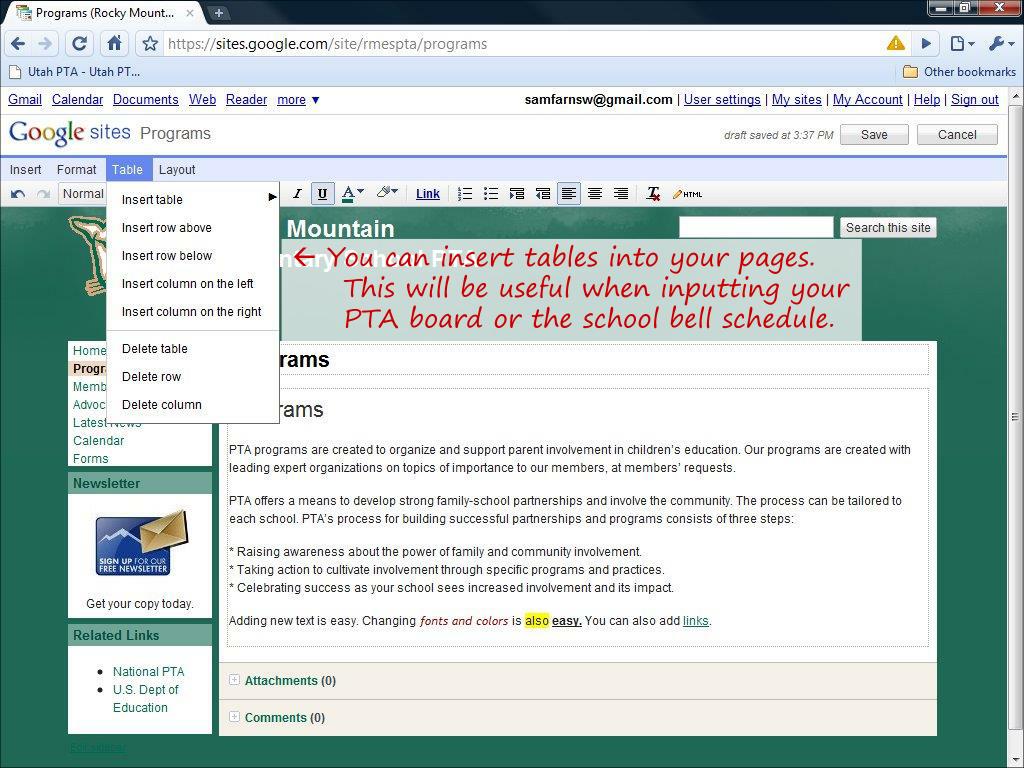Choose Insert row above
Screen dimensions: 1024x768
[x=193, y=227]
